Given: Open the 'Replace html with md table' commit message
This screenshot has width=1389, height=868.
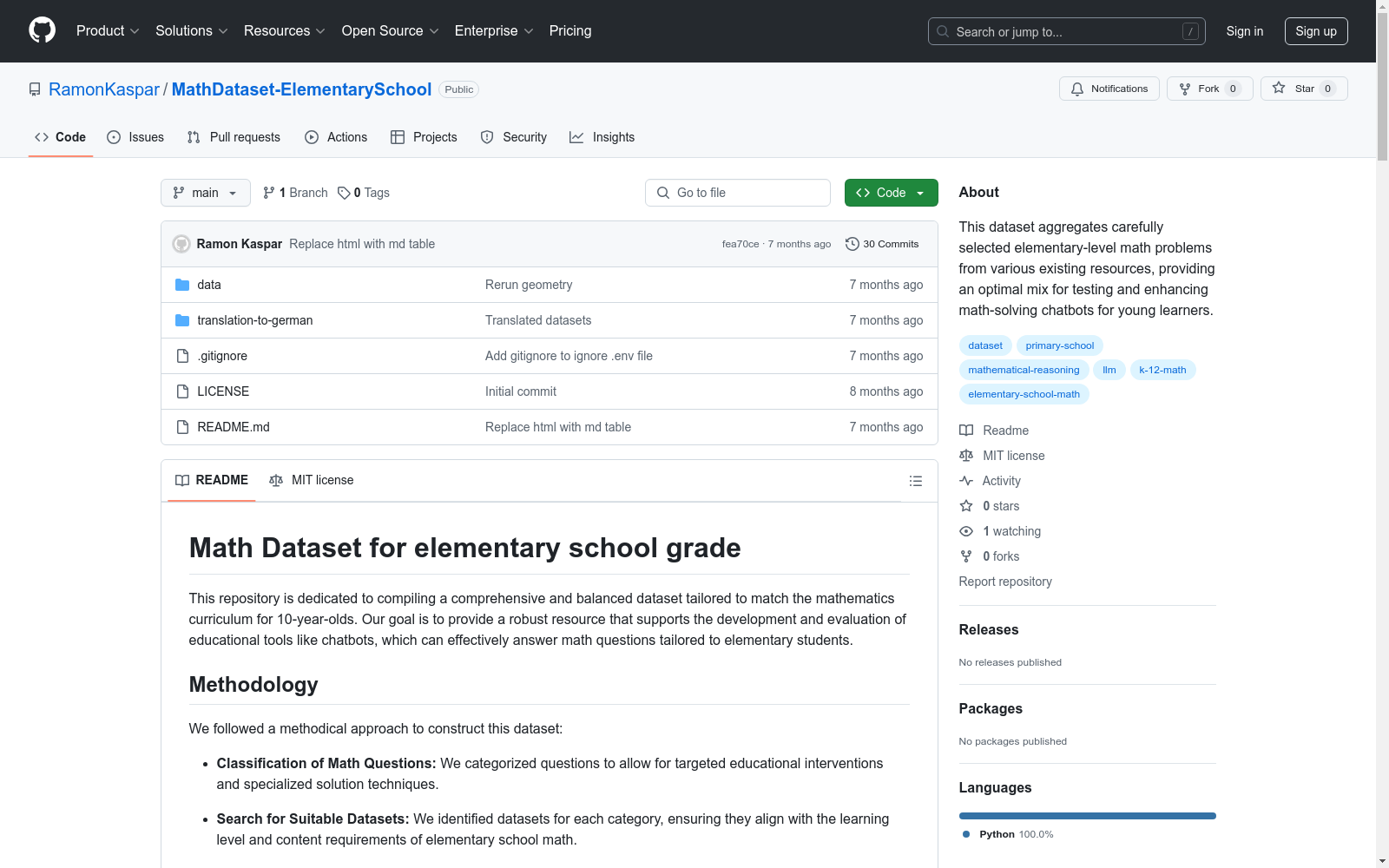Looking at the screenshot, I should pyautogui.click(x=362, y=244).
